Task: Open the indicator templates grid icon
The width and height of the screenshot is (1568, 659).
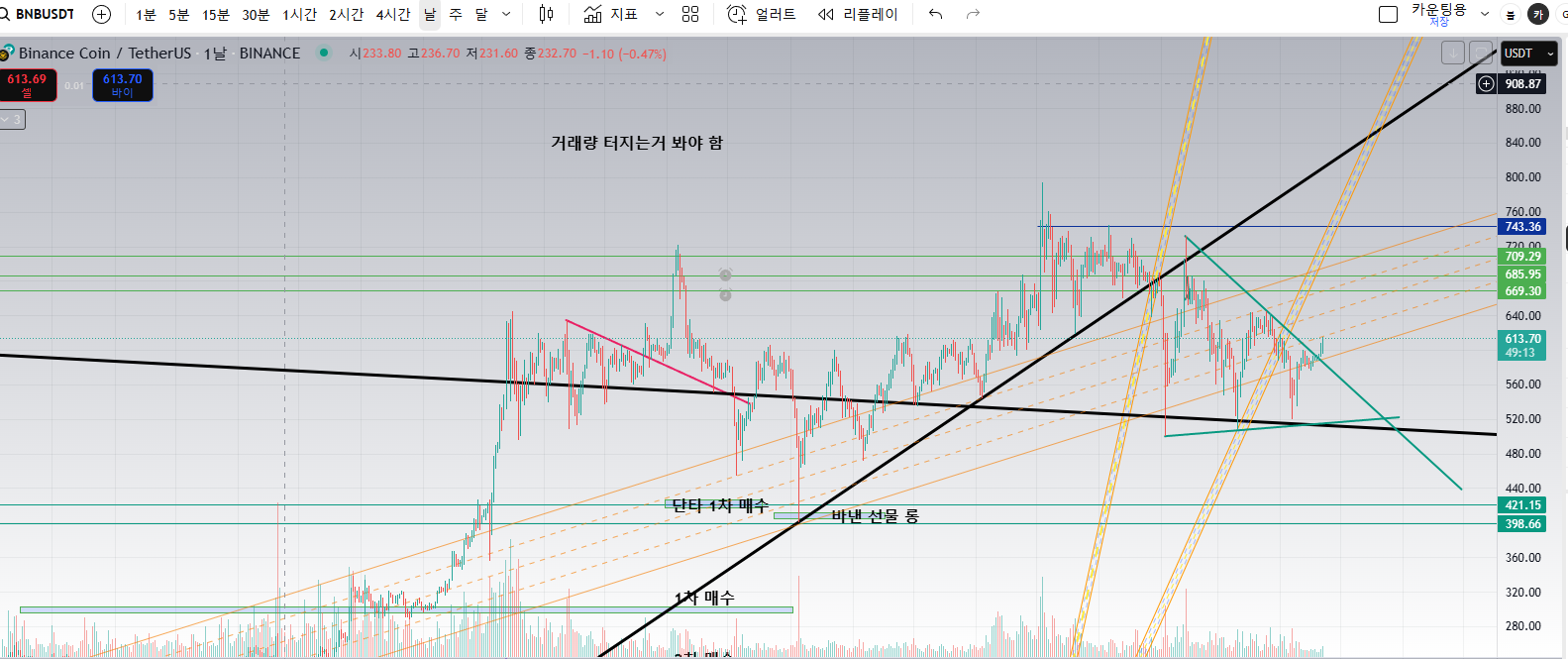Action: point(690,14)
